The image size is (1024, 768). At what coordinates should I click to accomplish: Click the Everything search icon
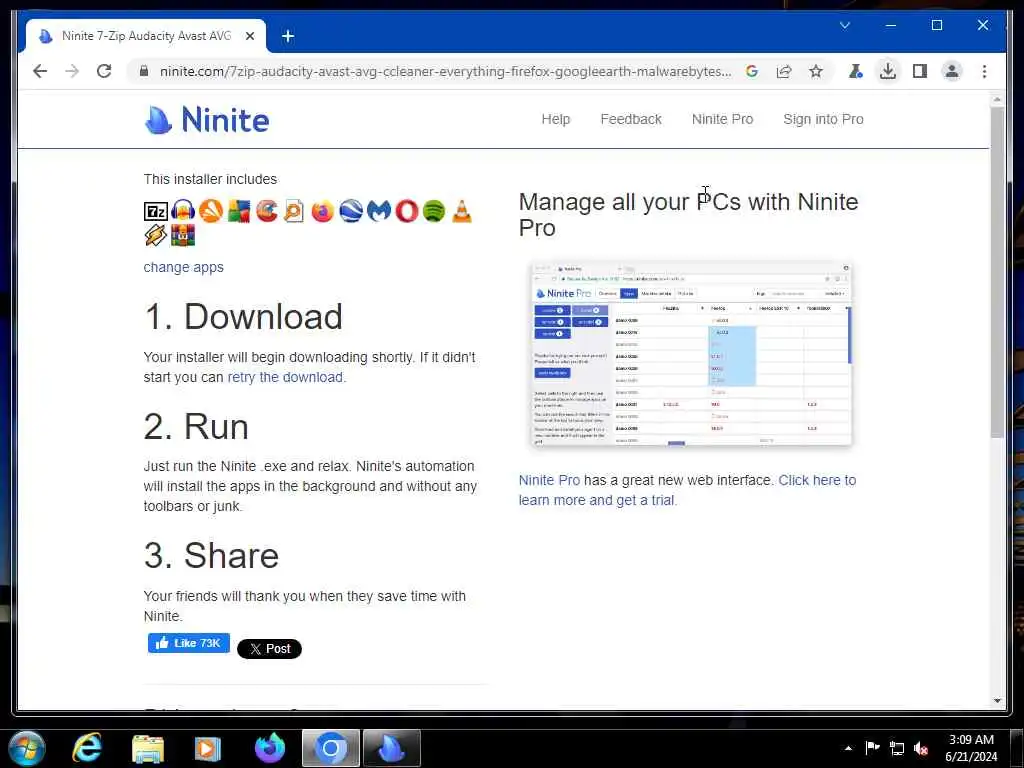tap(295, 211)
